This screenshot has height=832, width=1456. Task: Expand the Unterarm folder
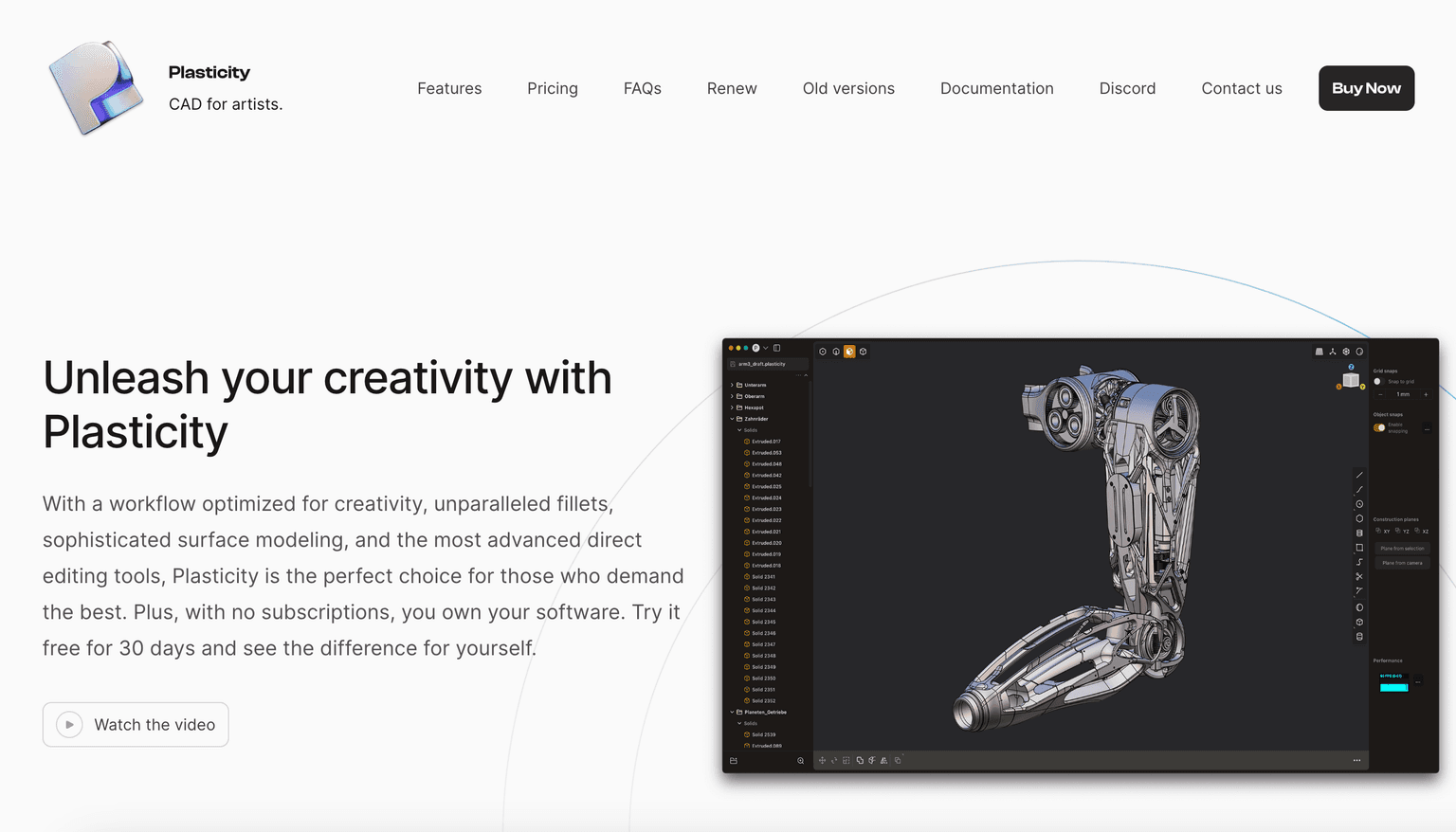point(732,385)
